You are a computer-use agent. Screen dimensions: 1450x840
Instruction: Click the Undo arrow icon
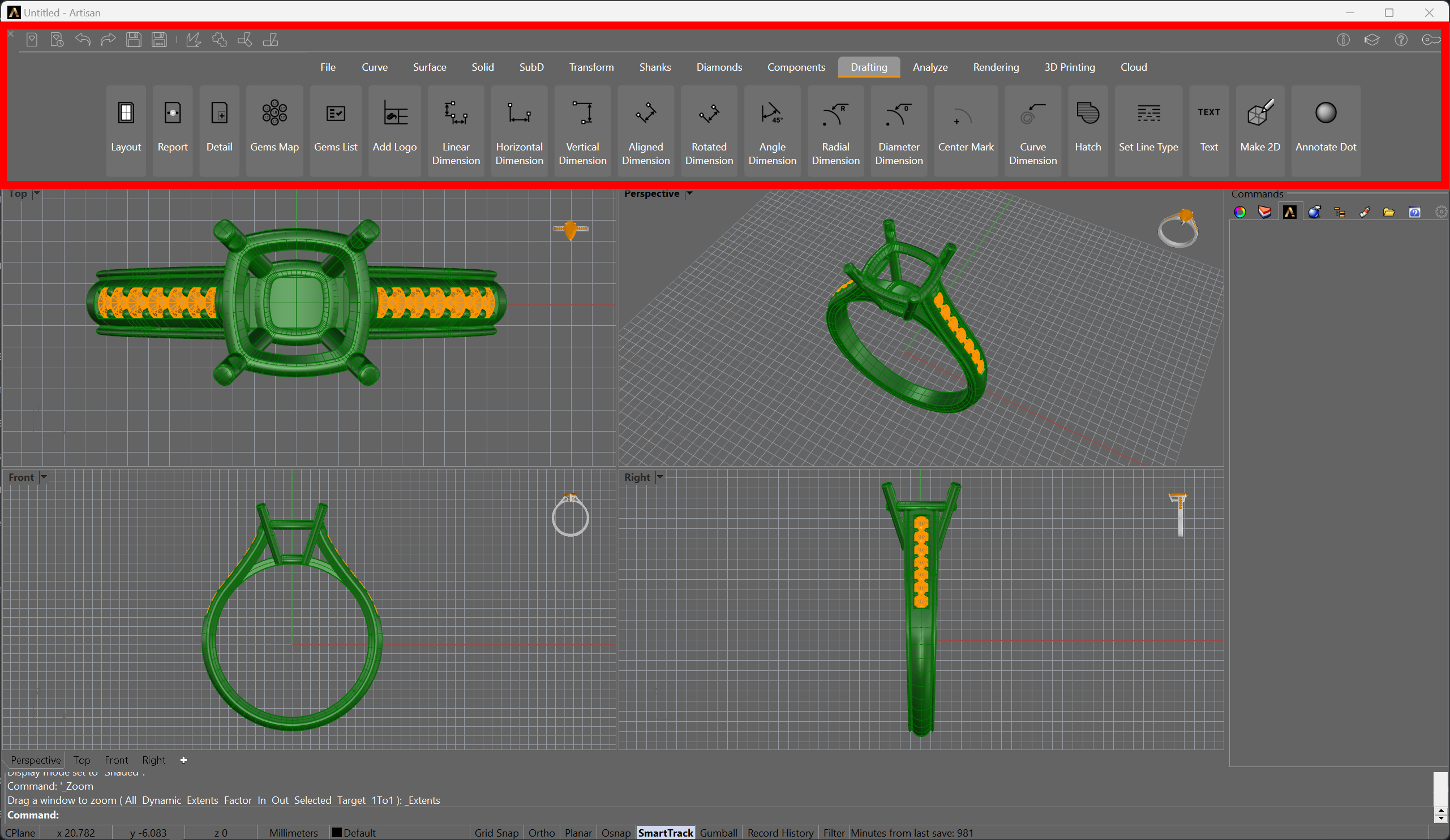tap(83, 40)
